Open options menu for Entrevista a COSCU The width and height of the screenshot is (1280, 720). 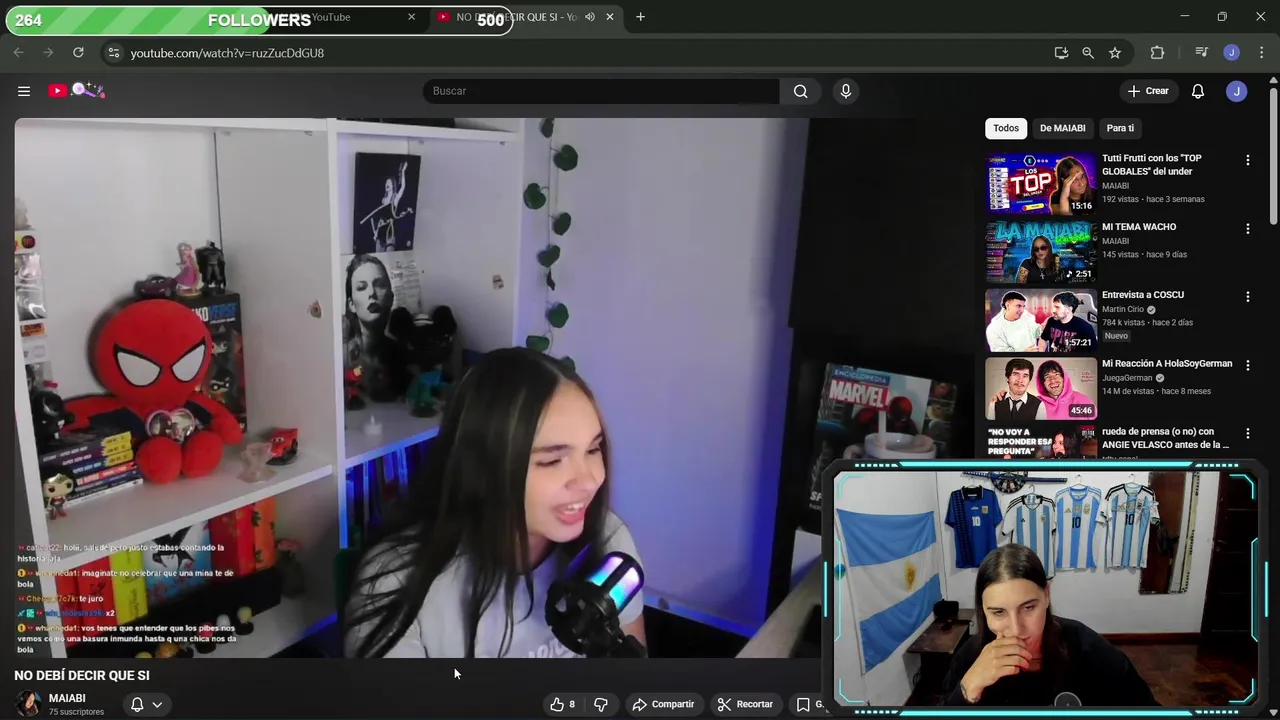[1247, 297]
